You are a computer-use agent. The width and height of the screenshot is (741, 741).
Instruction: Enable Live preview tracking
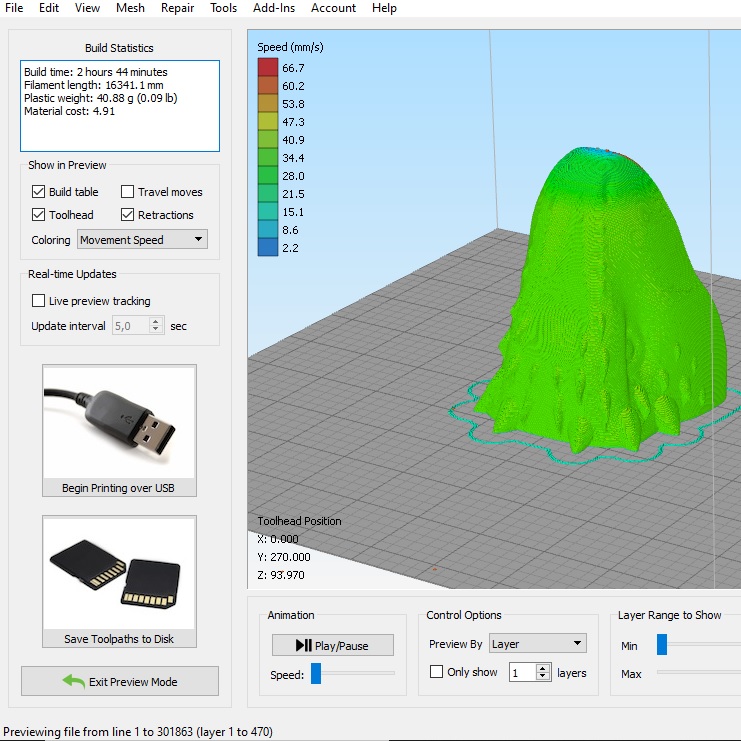pos(39,301)
